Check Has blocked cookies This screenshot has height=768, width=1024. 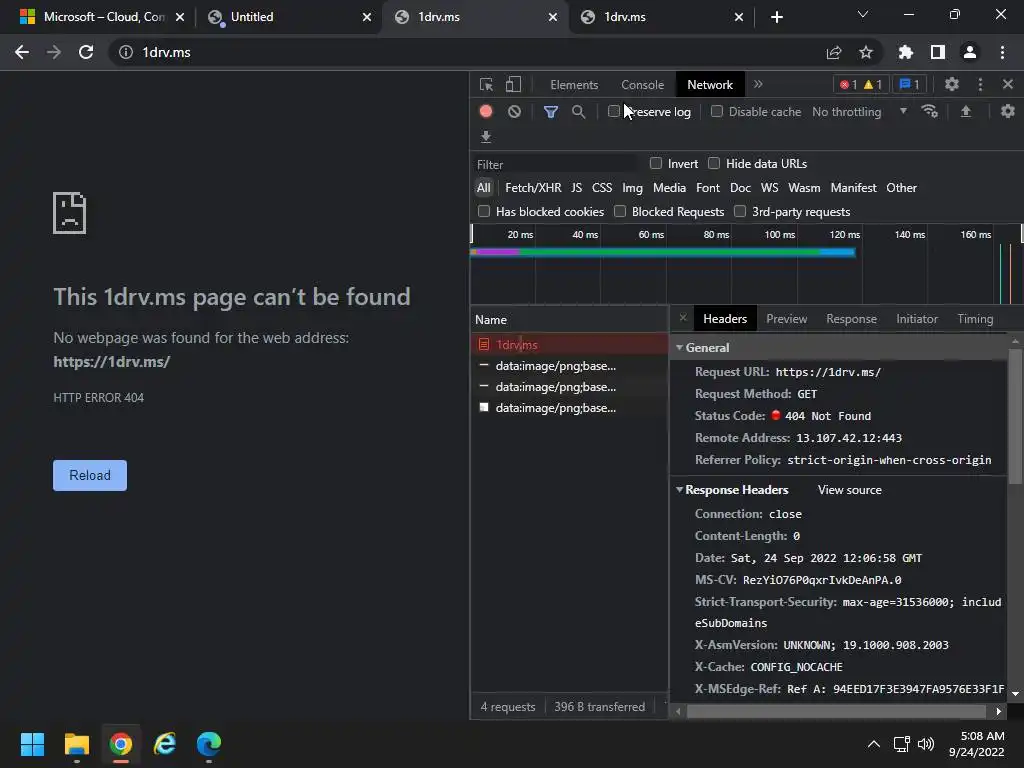coord(484,212)
